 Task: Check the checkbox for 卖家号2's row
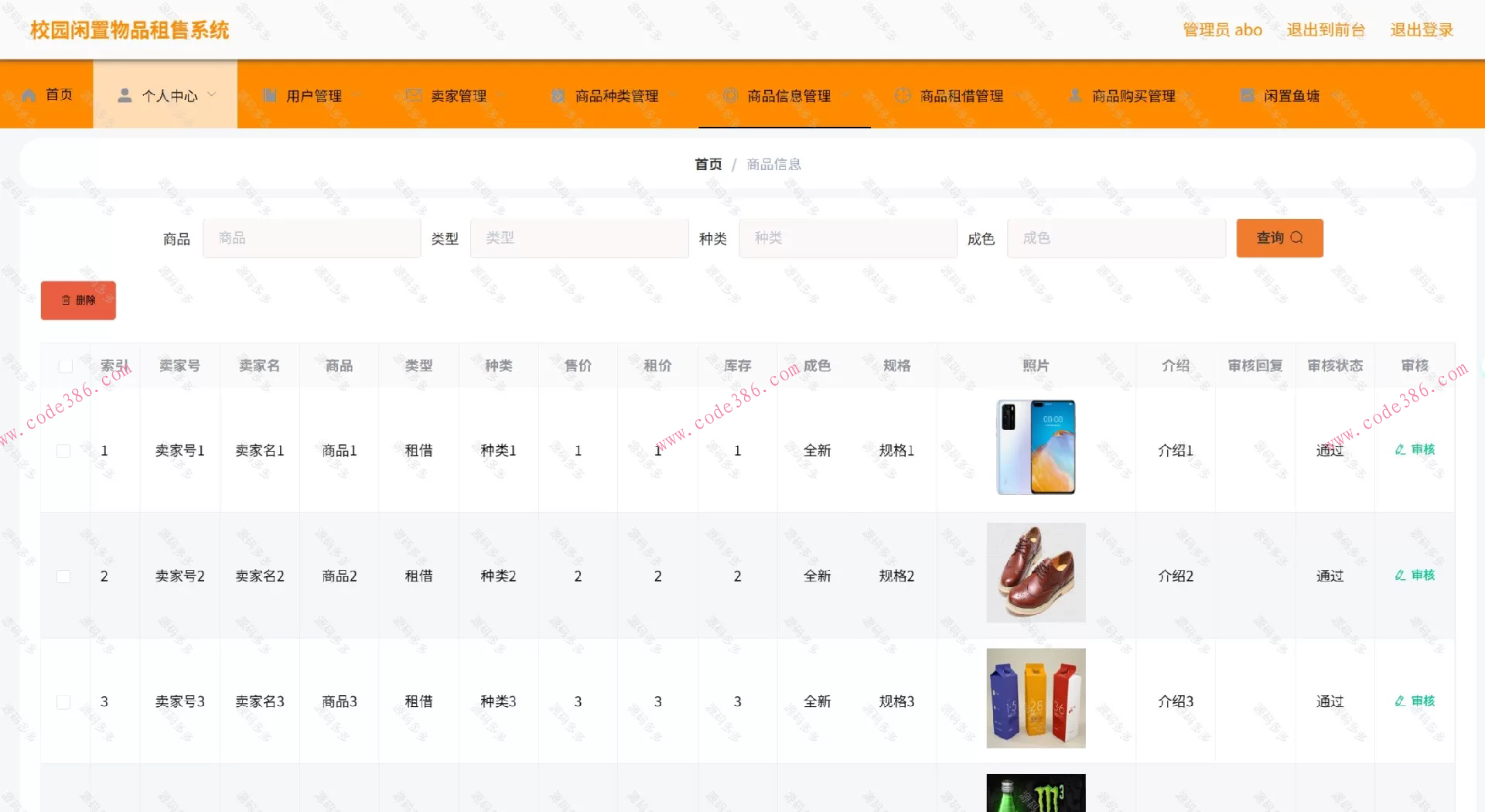(63, 575)
